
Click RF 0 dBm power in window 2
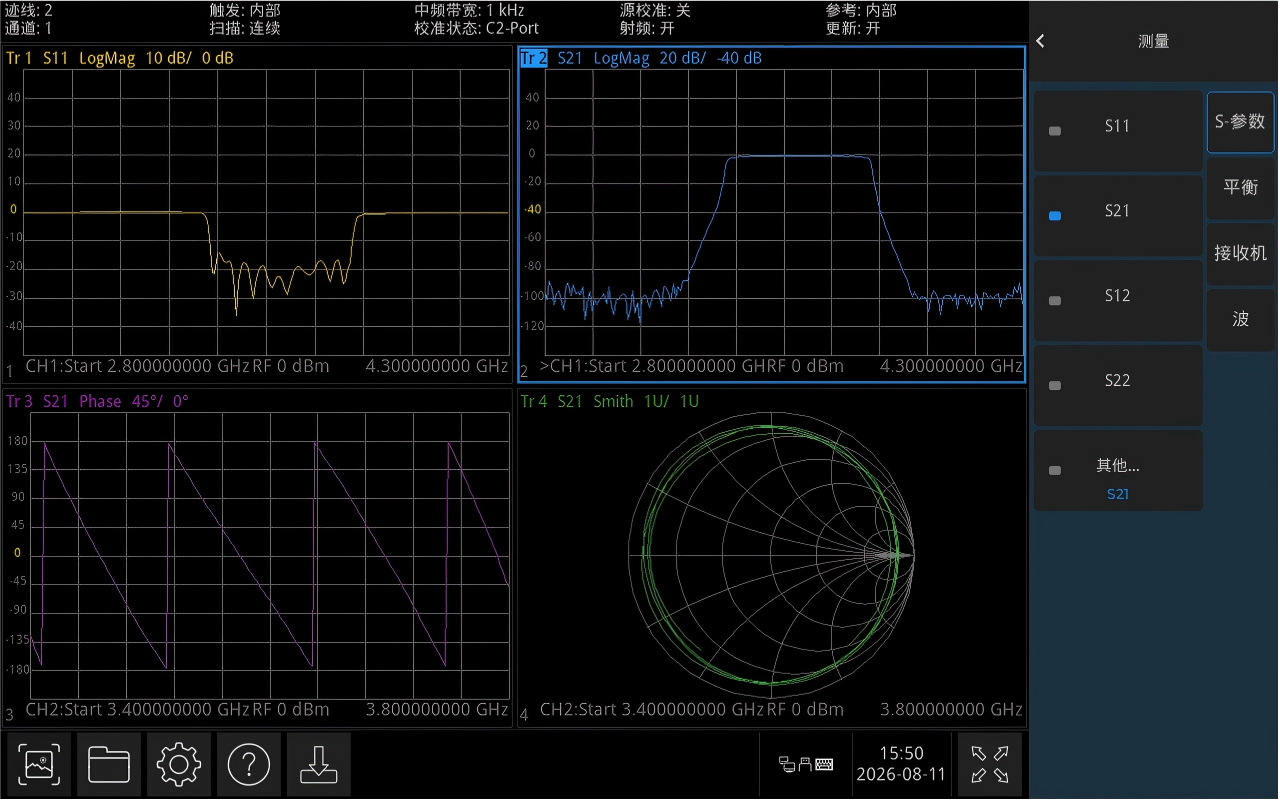(x=805, y=366)
